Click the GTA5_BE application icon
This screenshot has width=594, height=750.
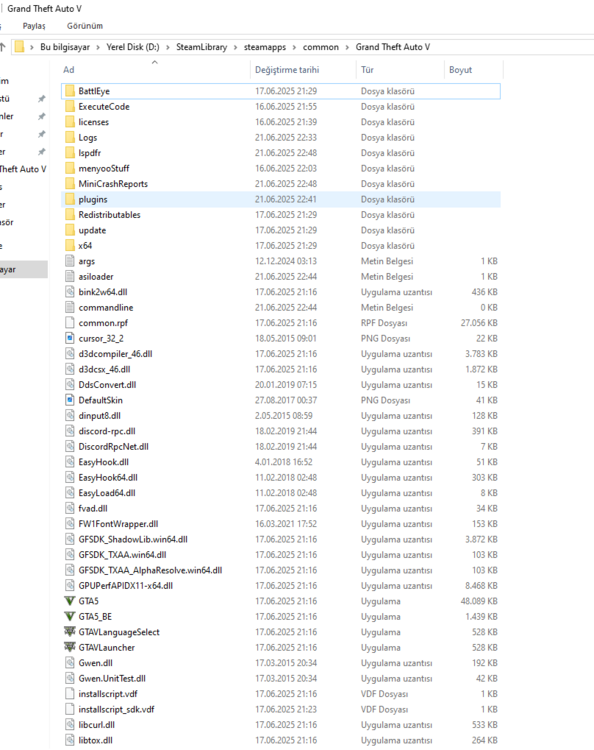tap(70, 617)
